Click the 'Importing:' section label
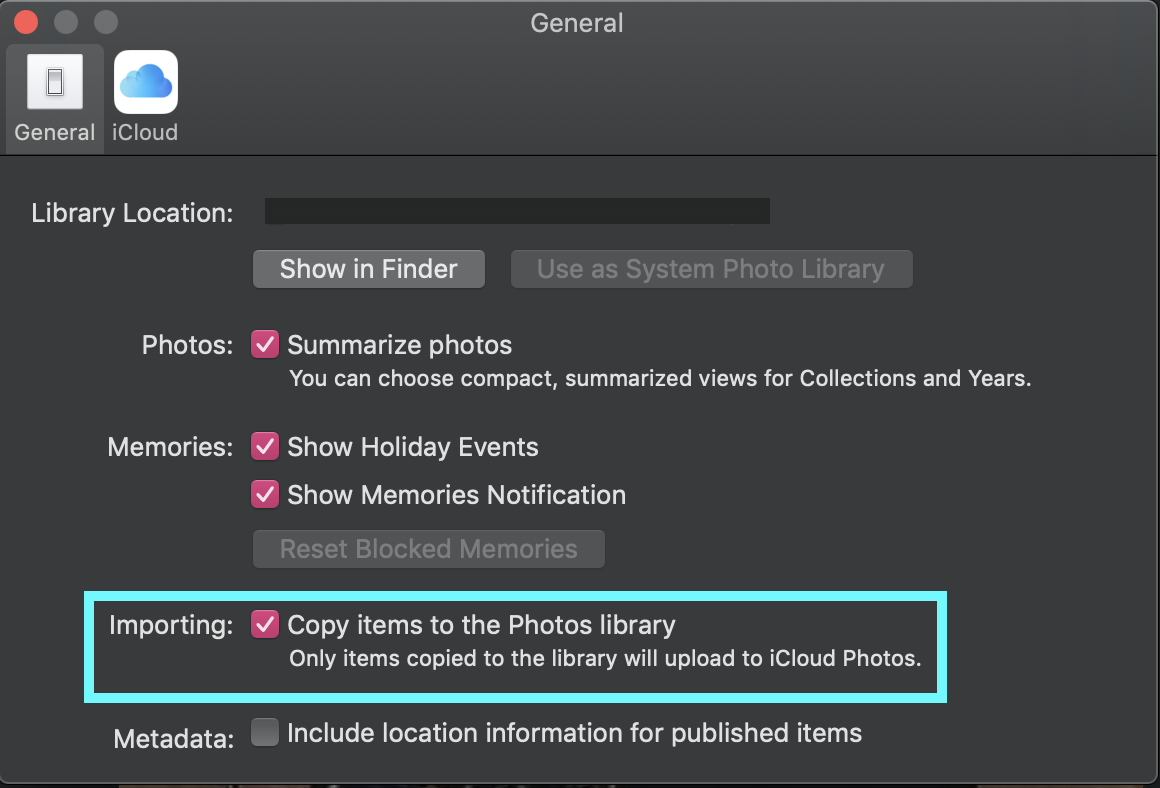The height and width of the screenshot is (788, 1160). pos(171,626)
